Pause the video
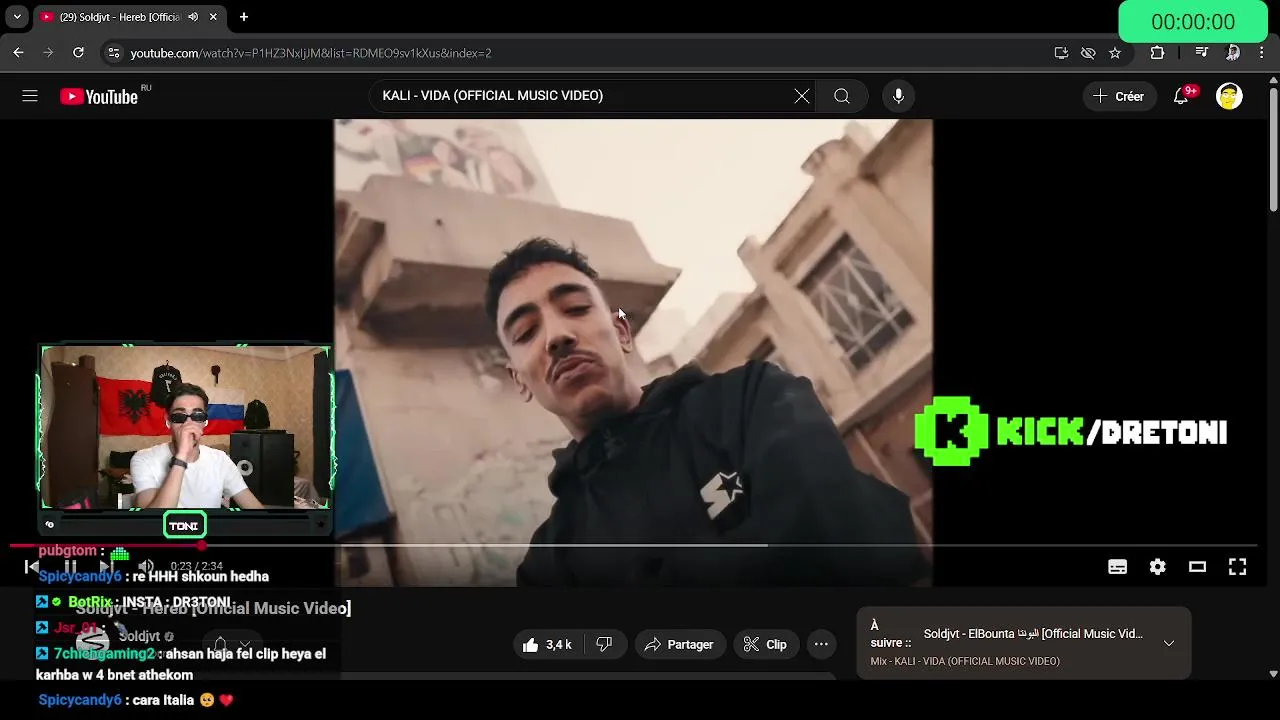 click(70, 567)
